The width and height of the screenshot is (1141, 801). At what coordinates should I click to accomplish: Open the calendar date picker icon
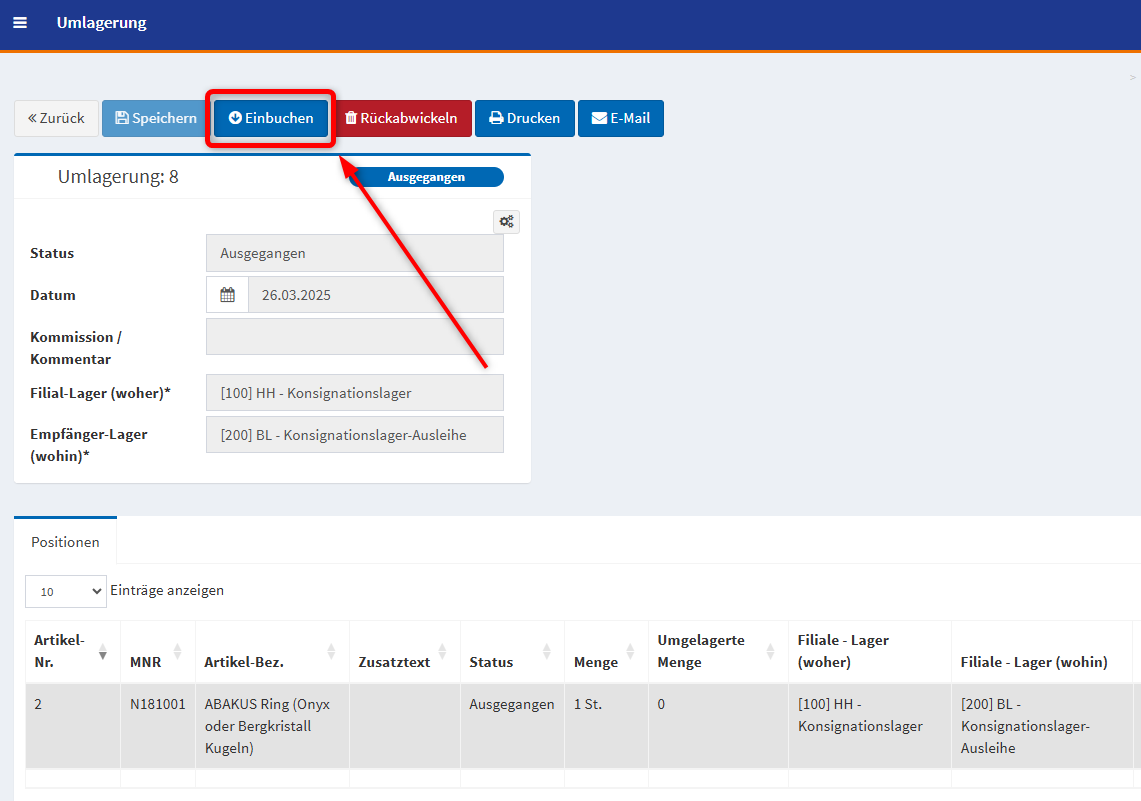(x=227, y=295)
